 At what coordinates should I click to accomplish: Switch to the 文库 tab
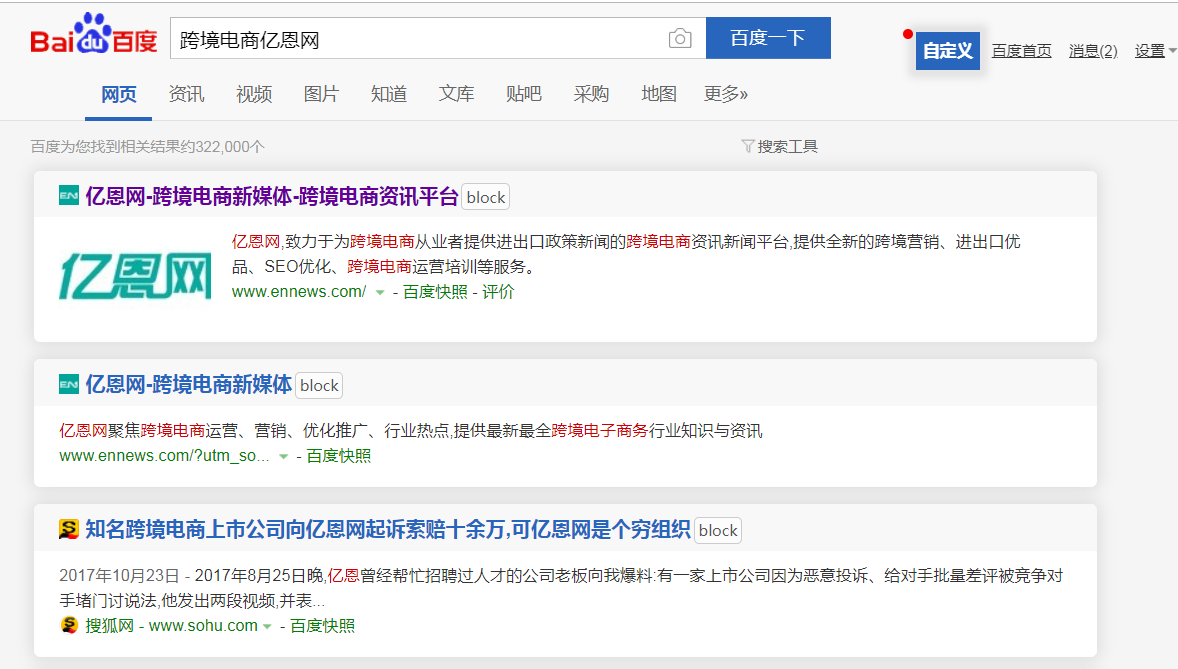[457, 94]
